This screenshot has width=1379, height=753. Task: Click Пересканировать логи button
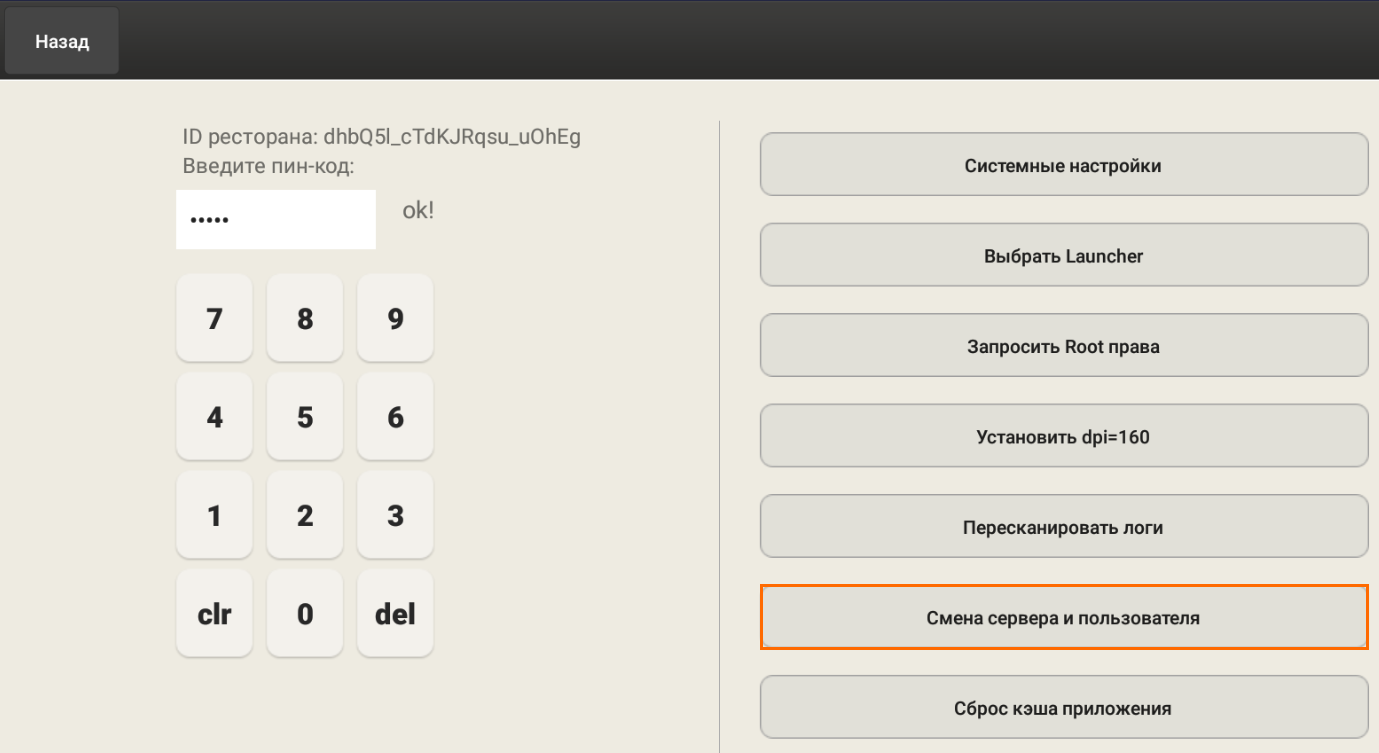coord(1063,527)
